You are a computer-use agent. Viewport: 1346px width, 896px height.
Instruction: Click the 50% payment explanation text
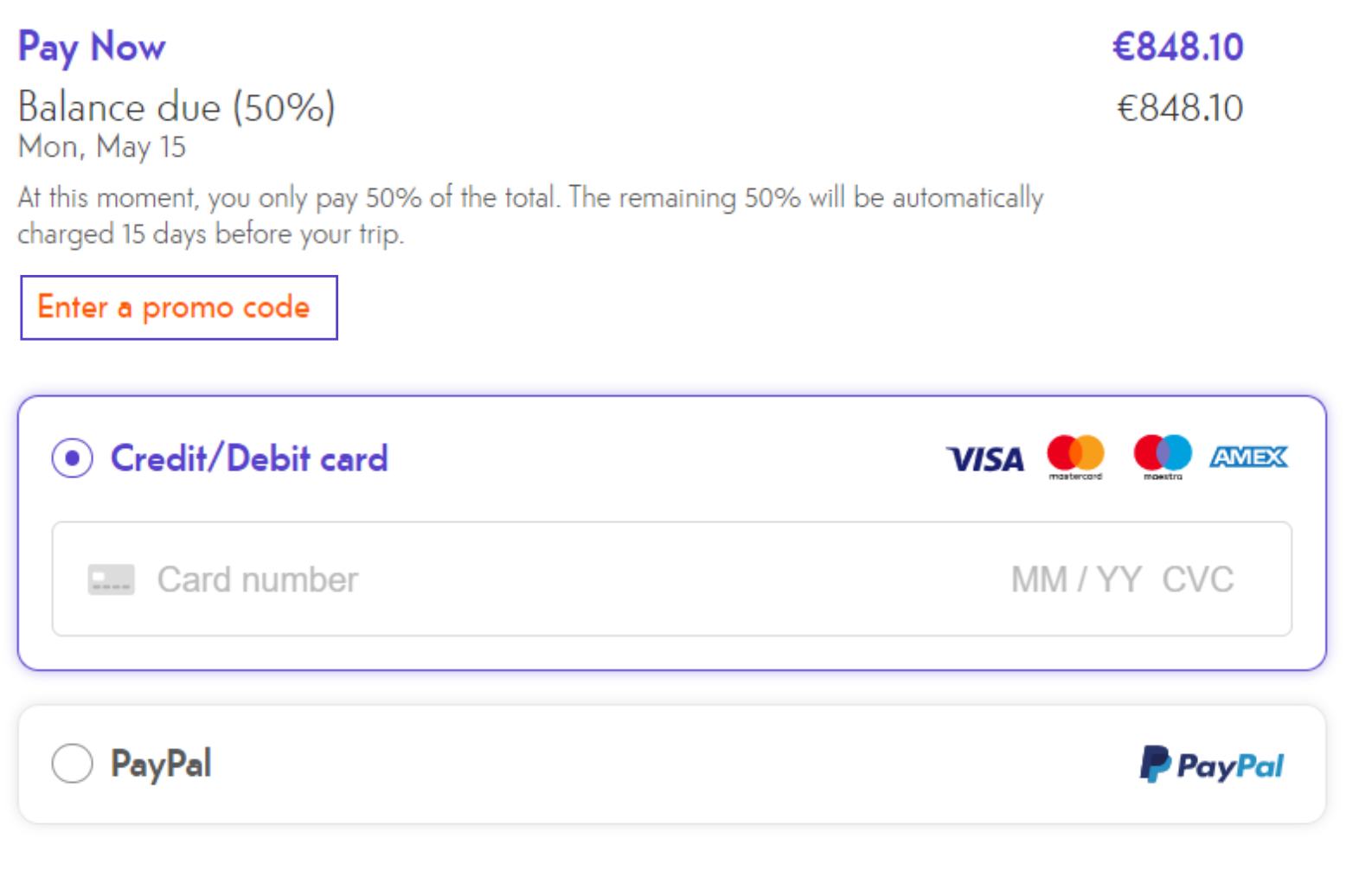(530, 215)
